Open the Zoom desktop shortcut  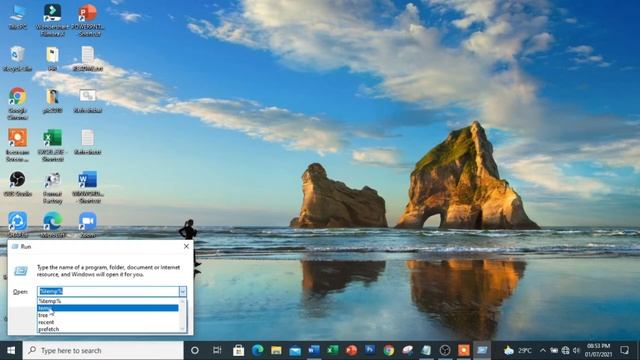88,224
